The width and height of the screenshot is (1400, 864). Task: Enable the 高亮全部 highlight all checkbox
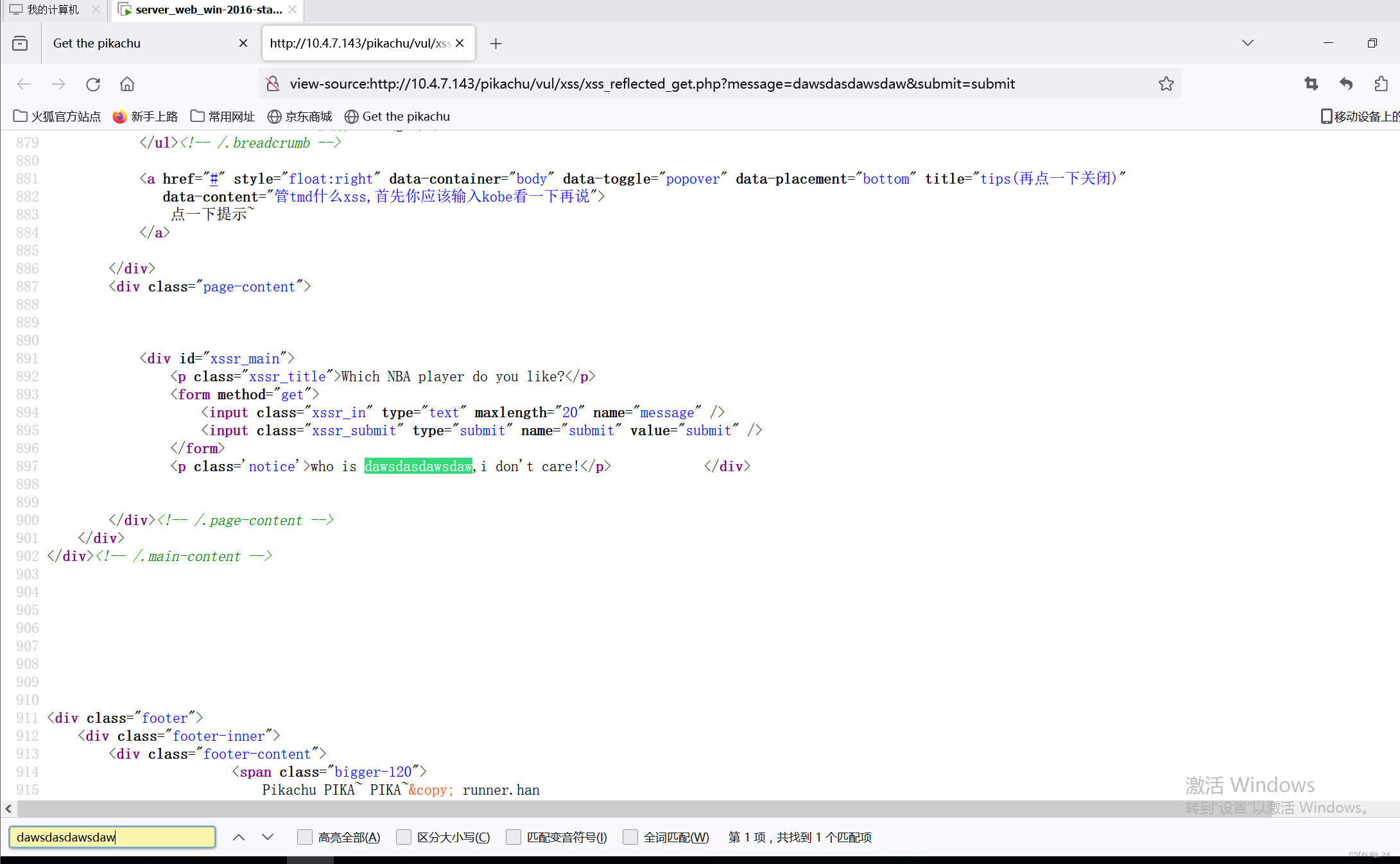(x=305, y=837)
